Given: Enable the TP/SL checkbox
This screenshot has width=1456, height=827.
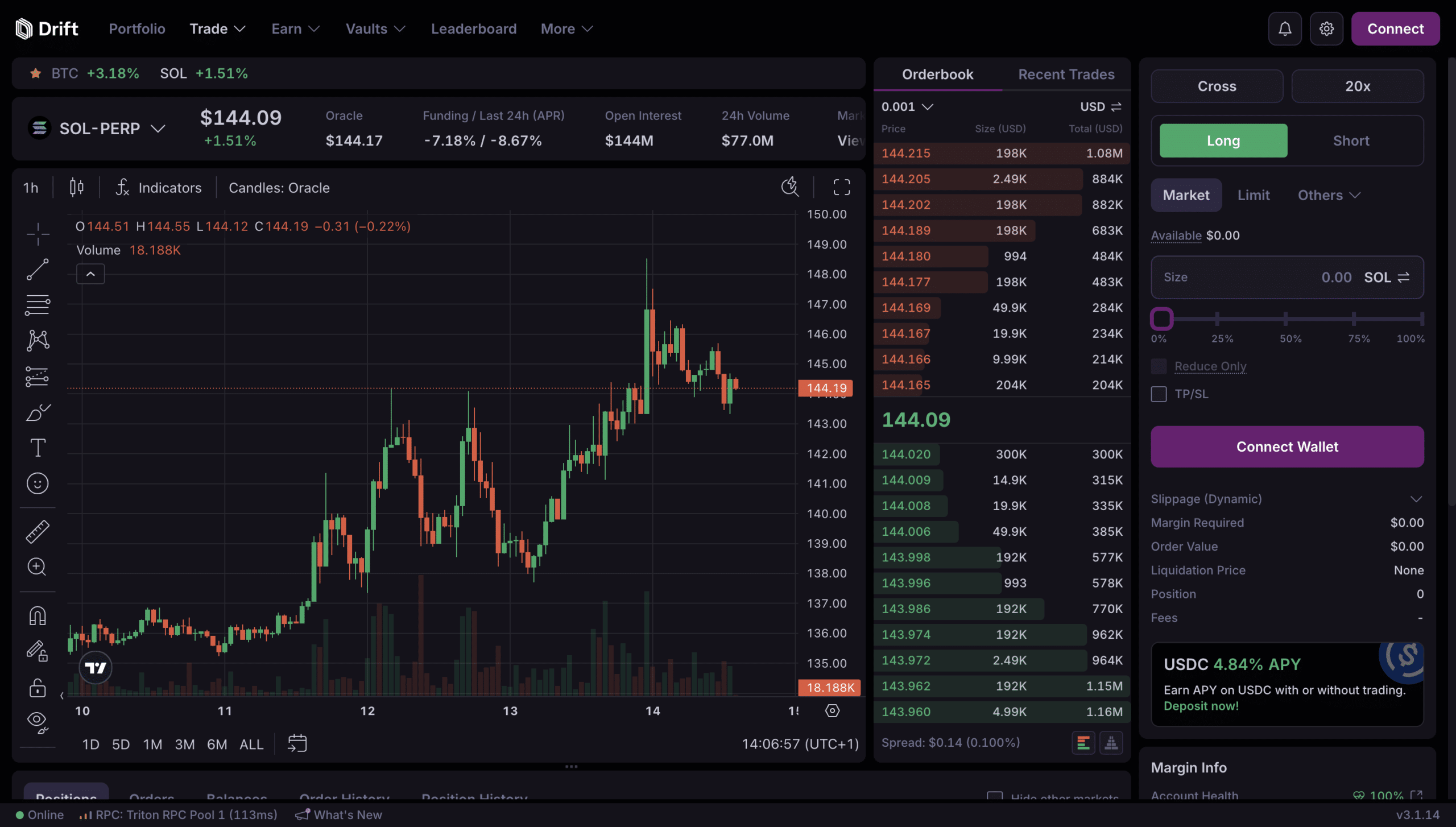Looking at the screenshot, I should point(1159,394).
